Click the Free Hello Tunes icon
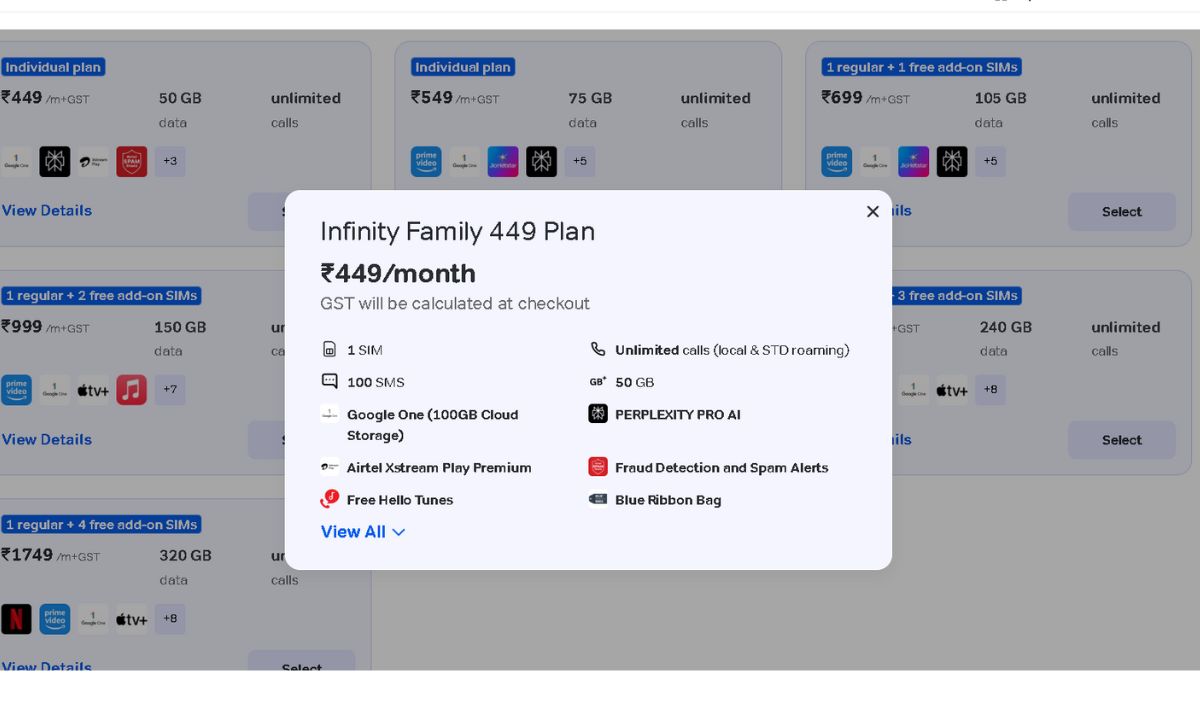 click(330, 499)
